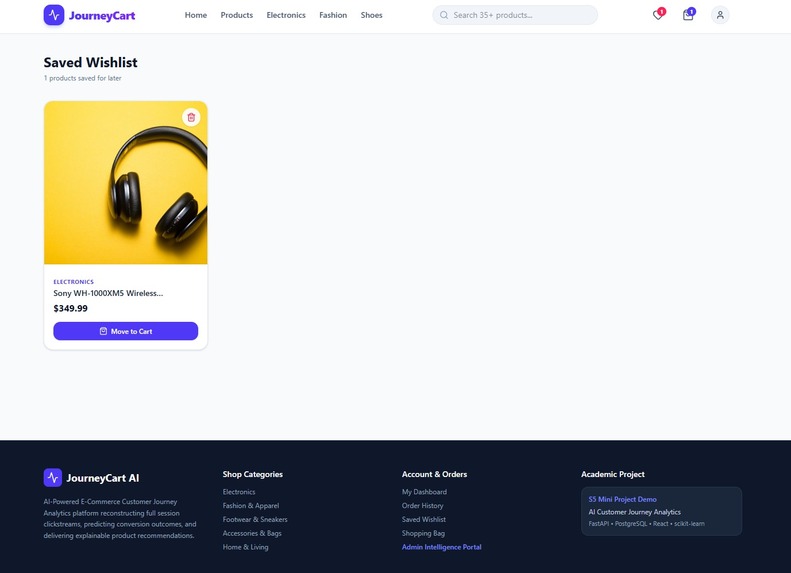
Task: Open footer Footwear & Sneakers link
Action: pos(255,519)
